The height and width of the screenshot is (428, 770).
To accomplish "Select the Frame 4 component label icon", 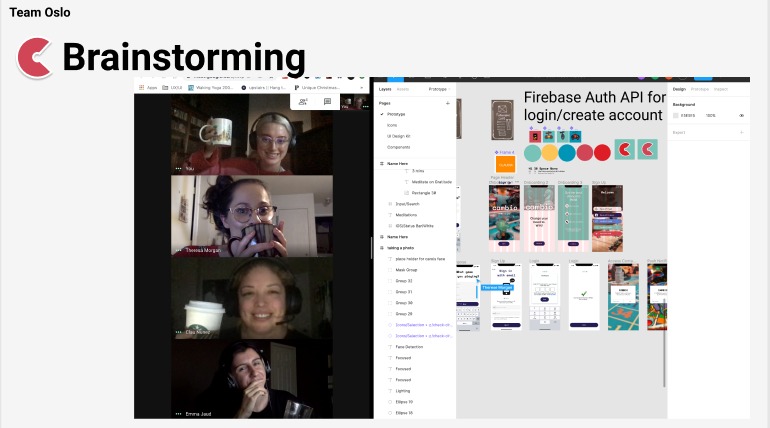I will (x=496, y=152).
